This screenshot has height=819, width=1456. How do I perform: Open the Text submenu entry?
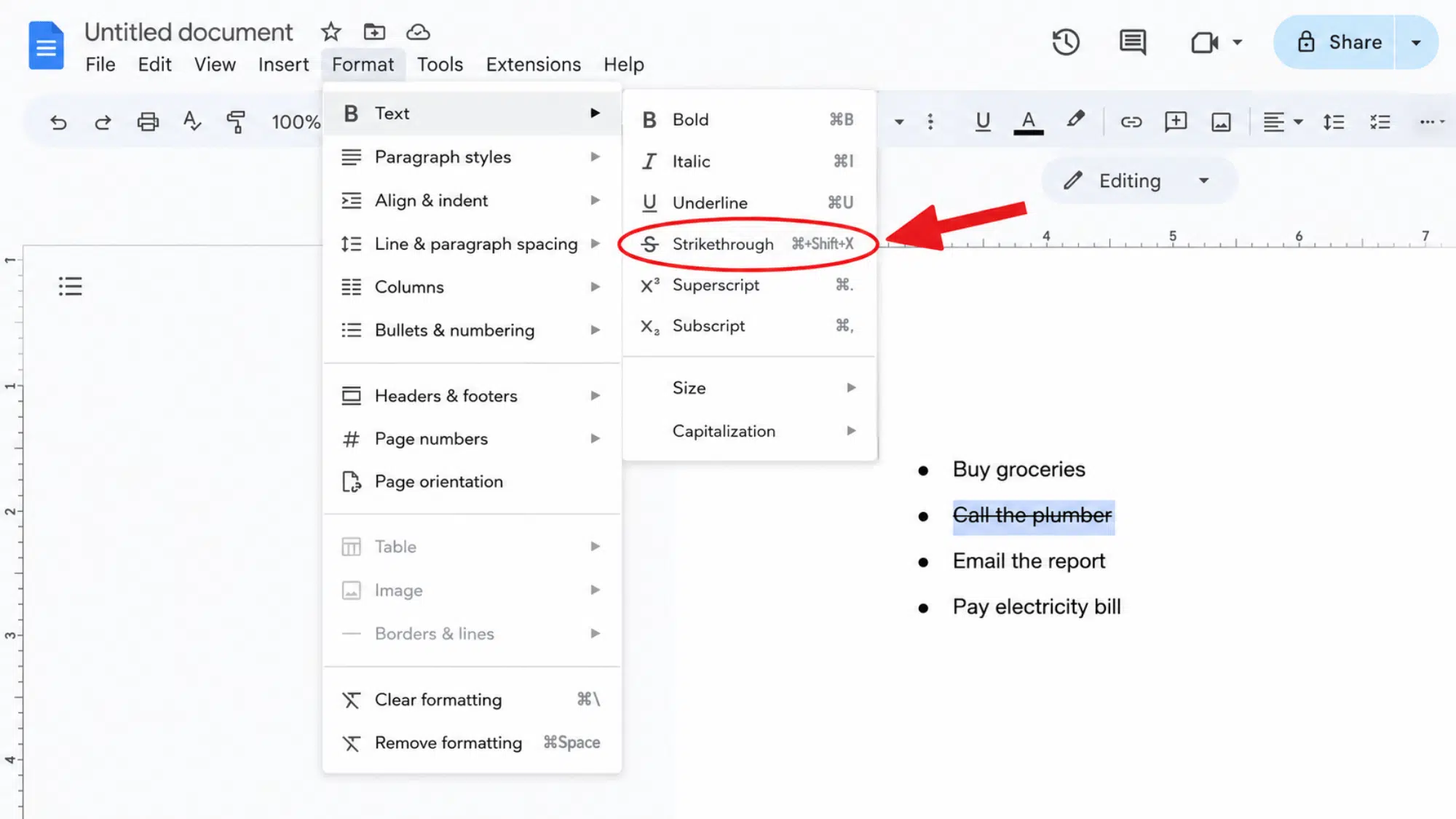(x=472, y=113)
